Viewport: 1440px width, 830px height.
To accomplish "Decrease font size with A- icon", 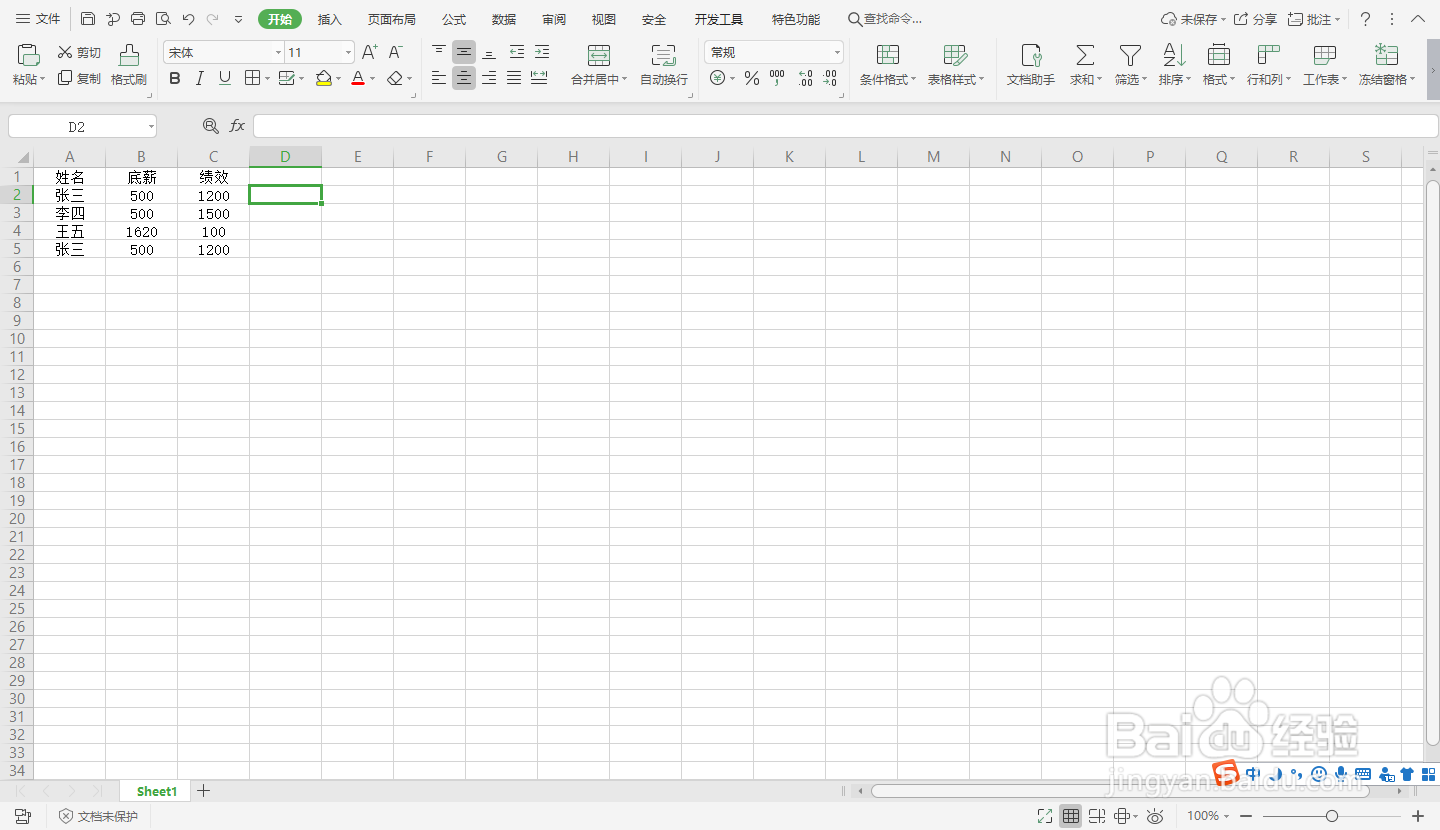I will click(396, 52).
